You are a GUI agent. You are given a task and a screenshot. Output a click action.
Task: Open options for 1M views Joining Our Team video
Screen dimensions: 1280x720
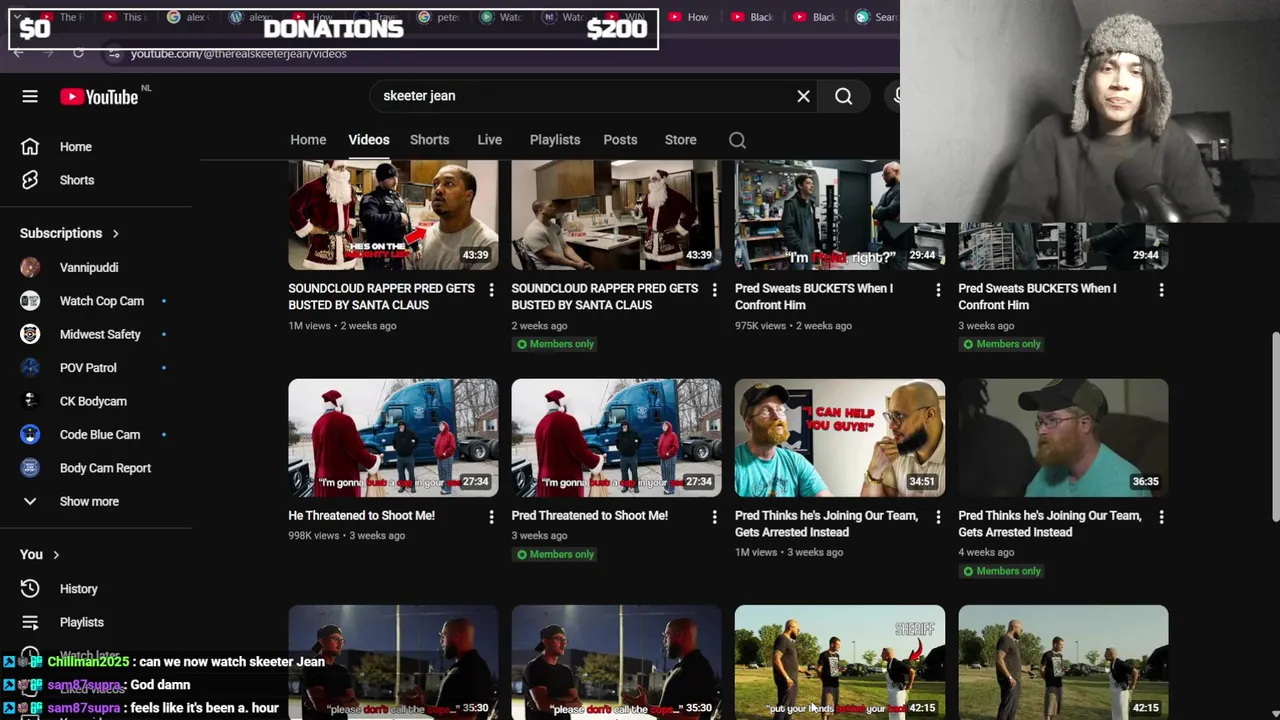(938, 517)
